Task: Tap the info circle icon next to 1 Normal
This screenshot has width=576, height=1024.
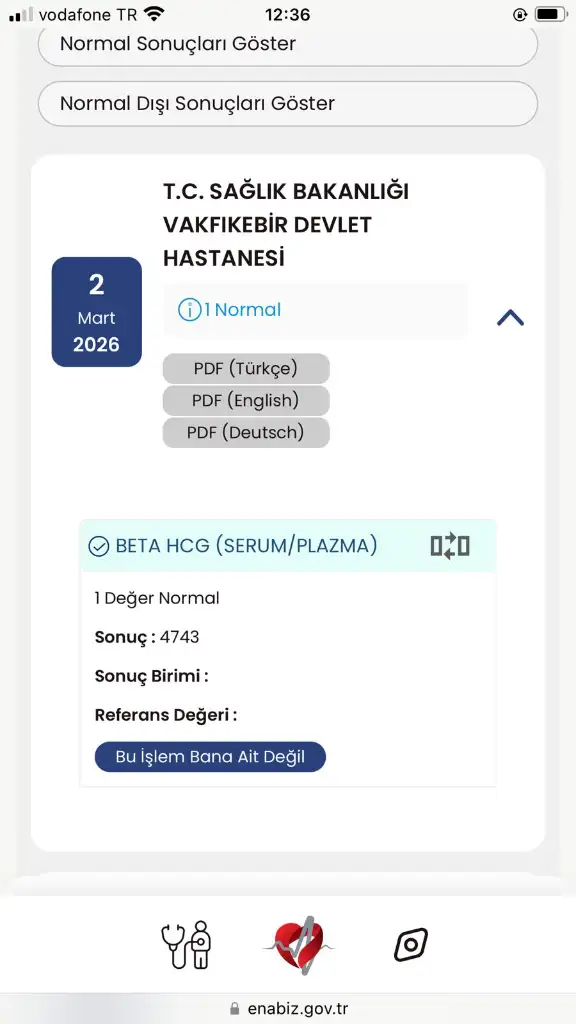Action: (x=189, y=310)
